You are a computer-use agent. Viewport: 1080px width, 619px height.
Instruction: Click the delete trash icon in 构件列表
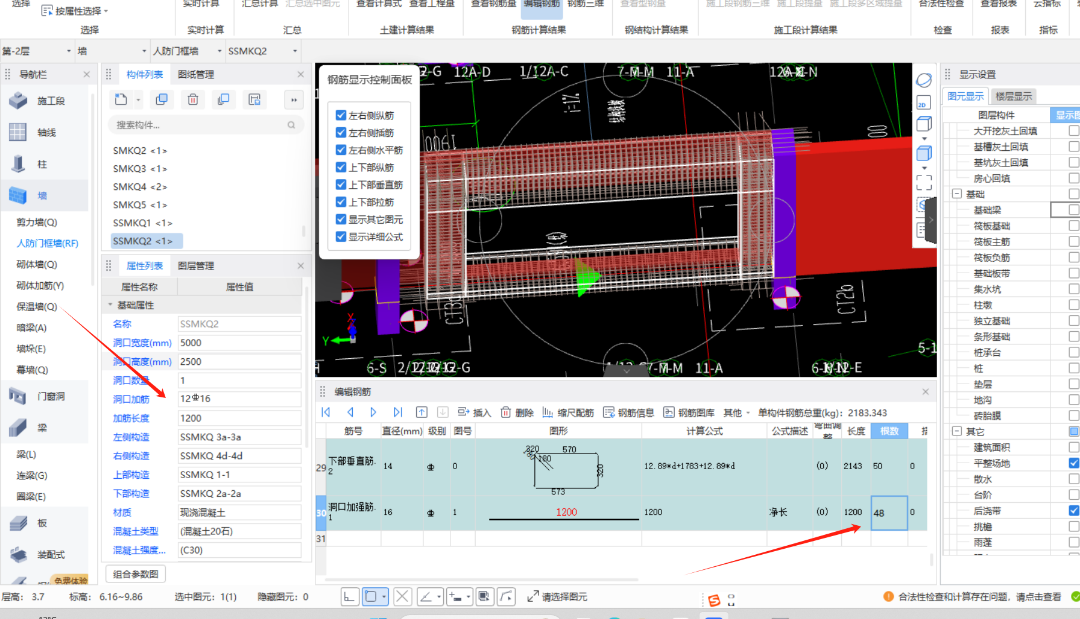coord(193,100)
